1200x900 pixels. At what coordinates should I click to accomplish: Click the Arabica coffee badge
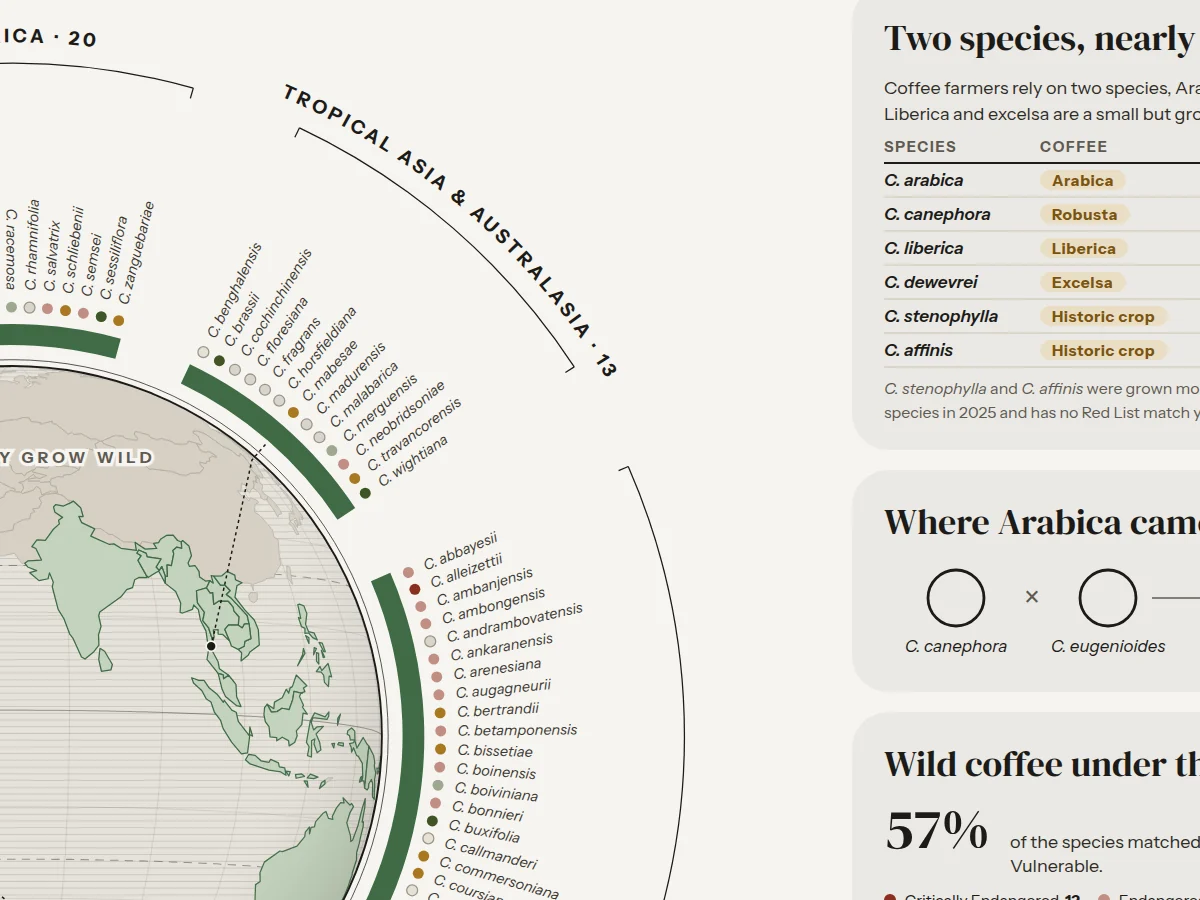pyautogui.click(x=1083, y=181)
